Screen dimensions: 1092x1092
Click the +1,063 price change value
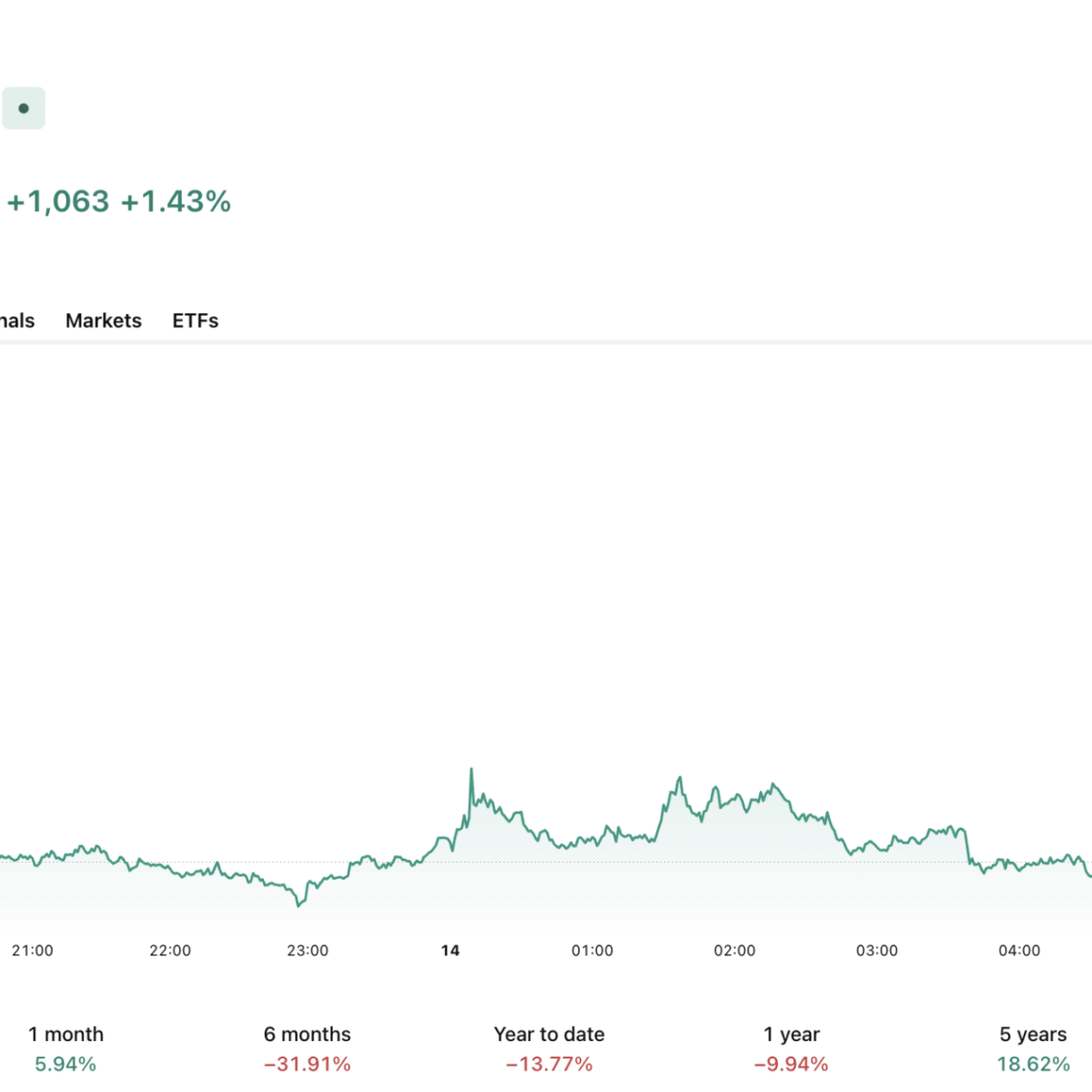click(58, 201)
